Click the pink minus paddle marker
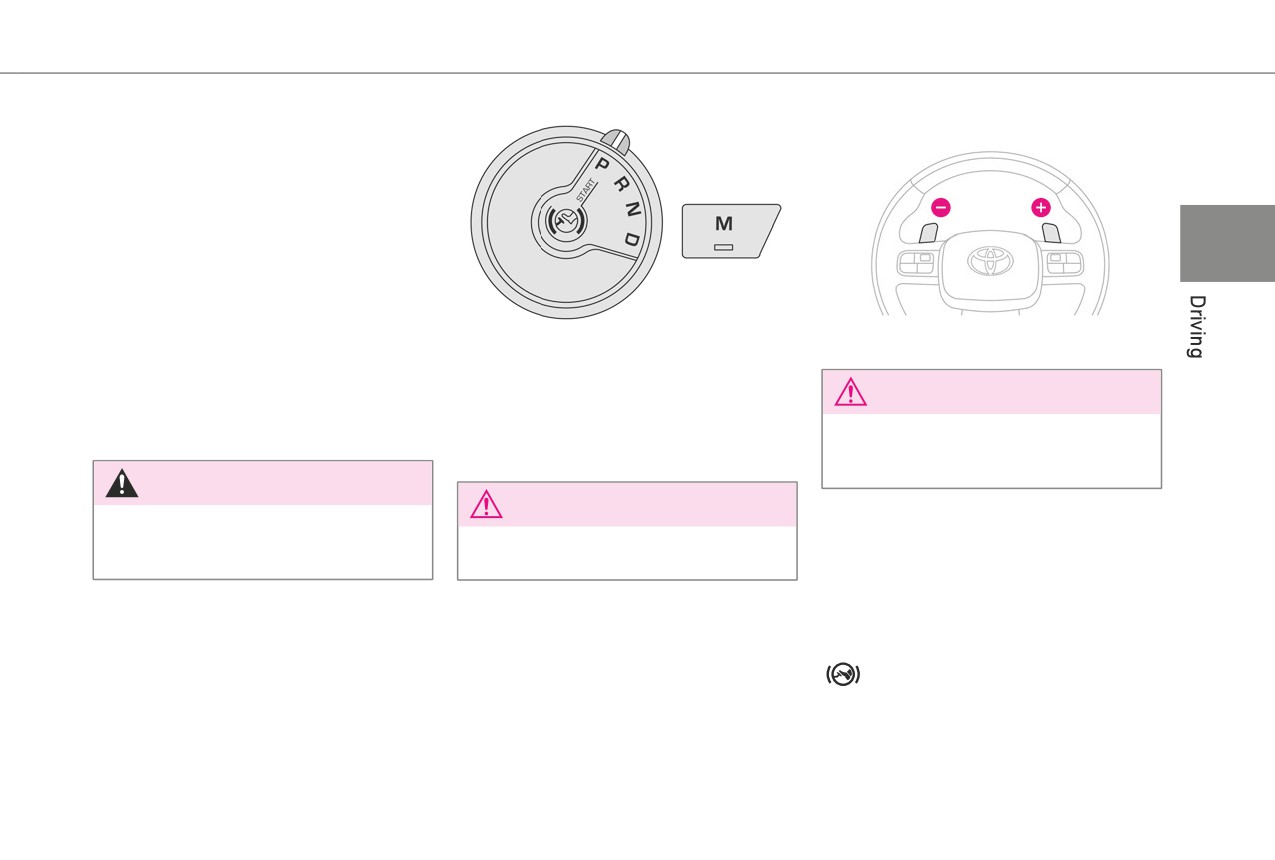 (x=941, y=207)
